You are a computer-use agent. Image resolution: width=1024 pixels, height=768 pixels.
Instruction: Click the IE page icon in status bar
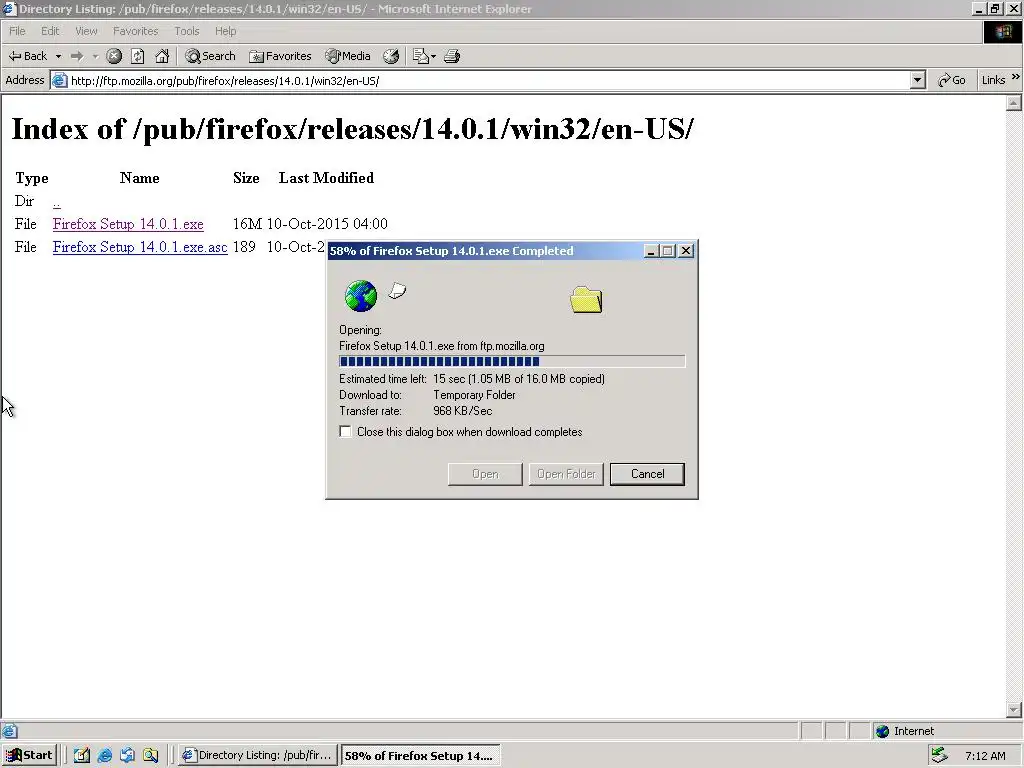tap(9, 731)
